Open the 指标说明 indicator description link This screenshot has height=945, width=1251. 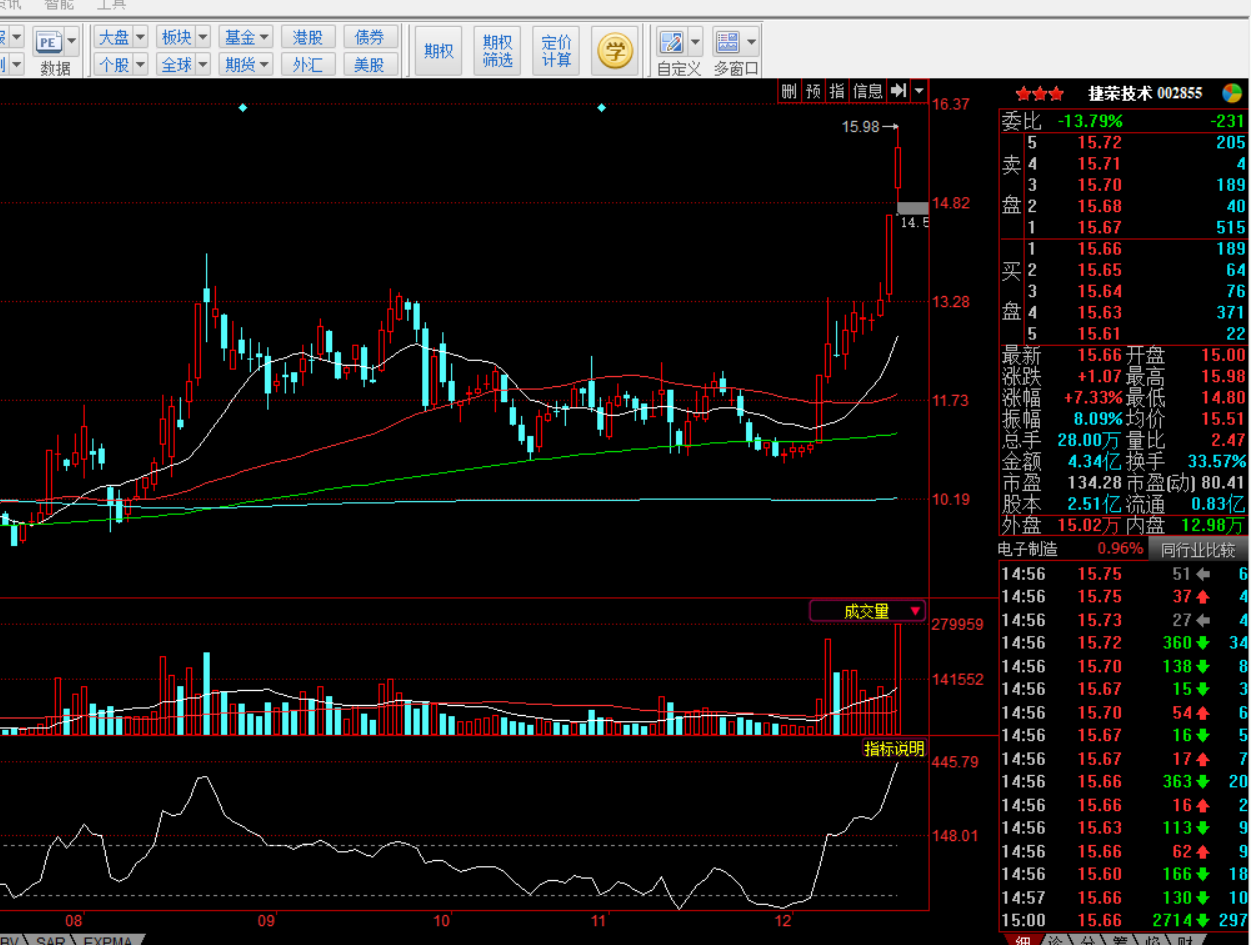coord(894,749)
